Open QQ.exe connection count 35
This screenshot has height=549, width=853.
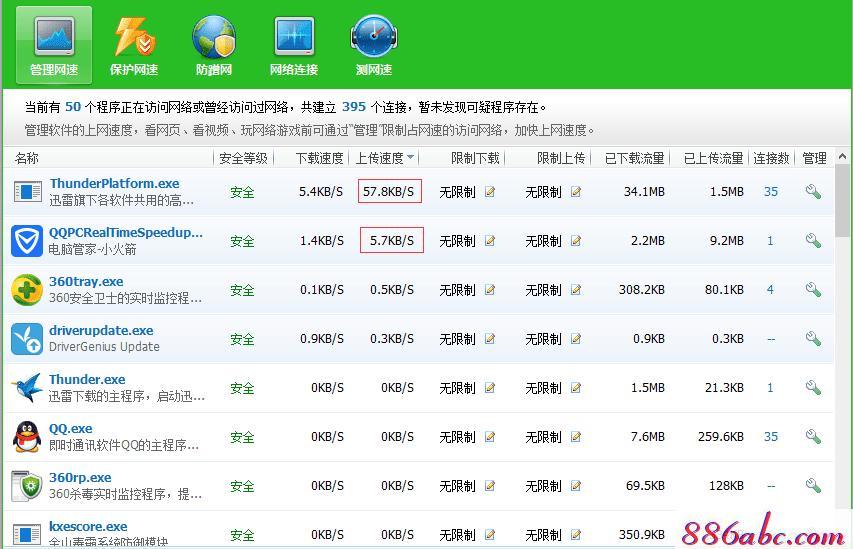tap(771, 436)
